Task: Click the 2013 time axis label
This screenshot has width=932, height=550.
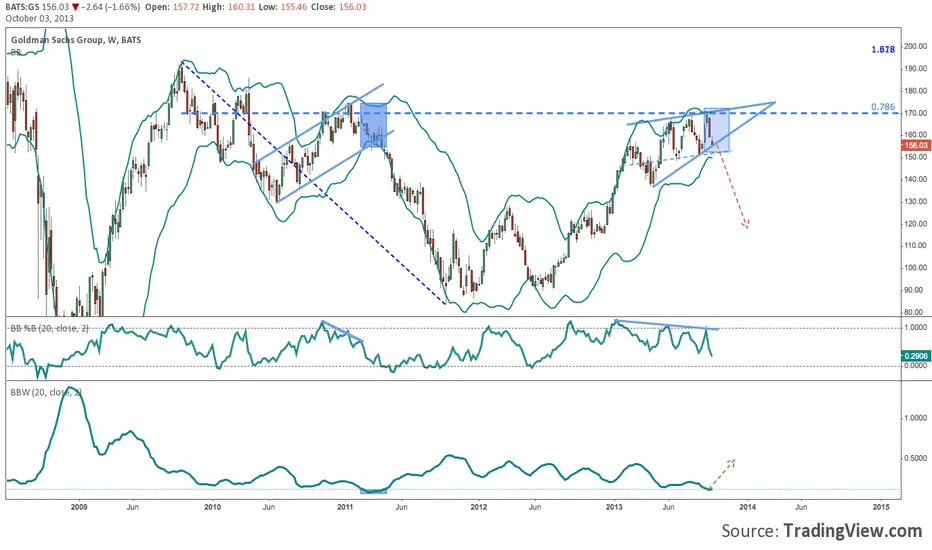Action: tap(614, 507)
